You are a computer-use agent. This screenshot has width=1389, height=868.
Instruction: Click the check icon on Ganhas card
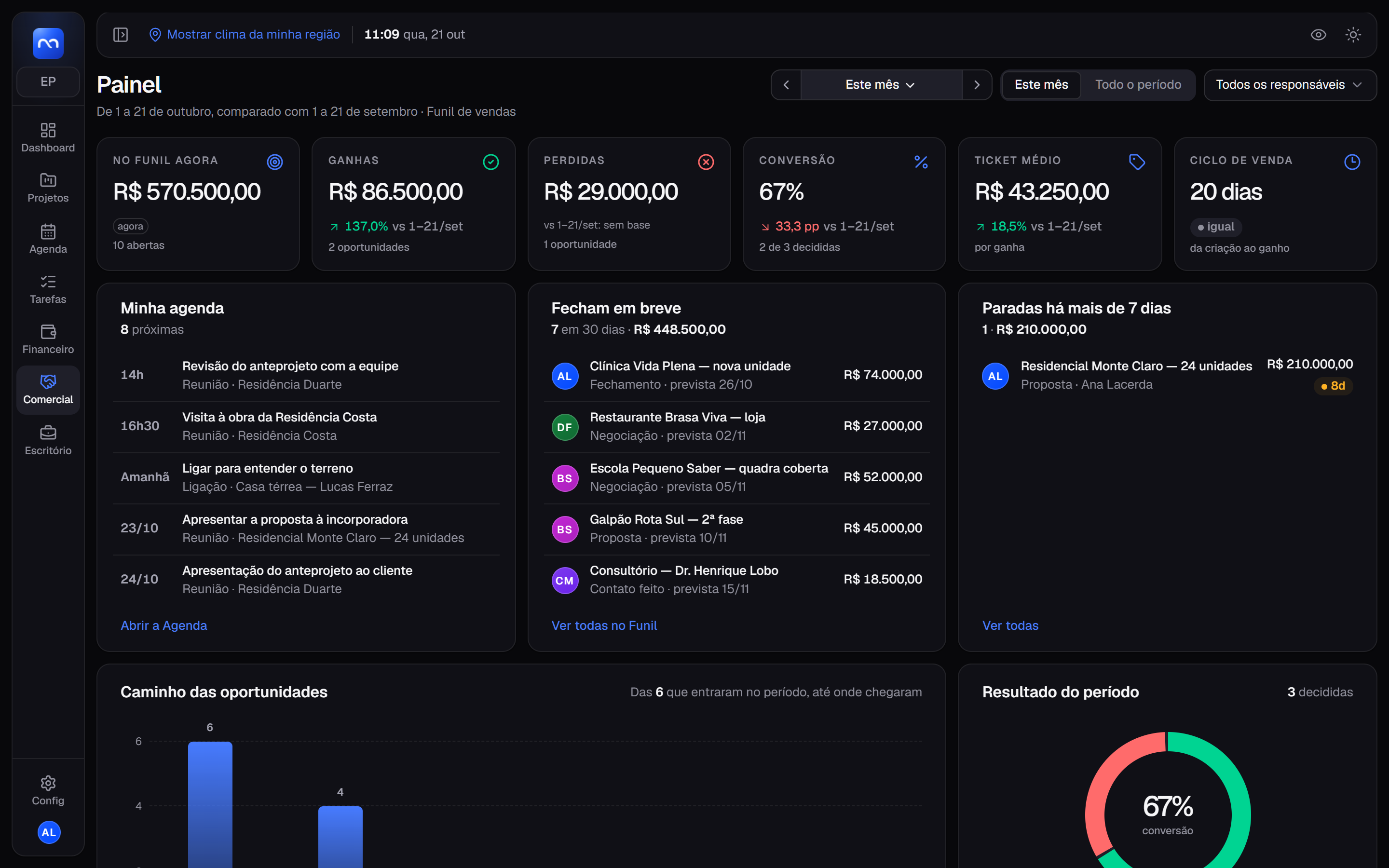click(491, 162)
